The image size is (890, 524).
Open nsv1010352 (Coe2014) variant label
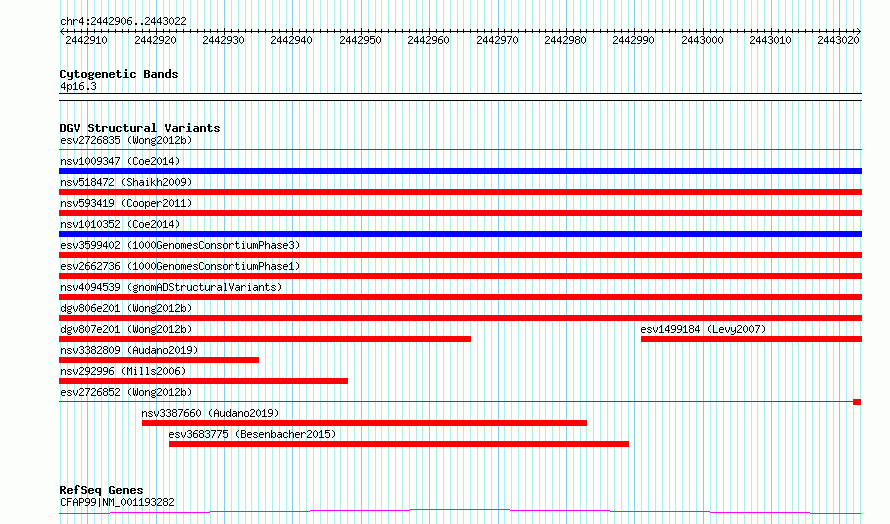[120, 224]
